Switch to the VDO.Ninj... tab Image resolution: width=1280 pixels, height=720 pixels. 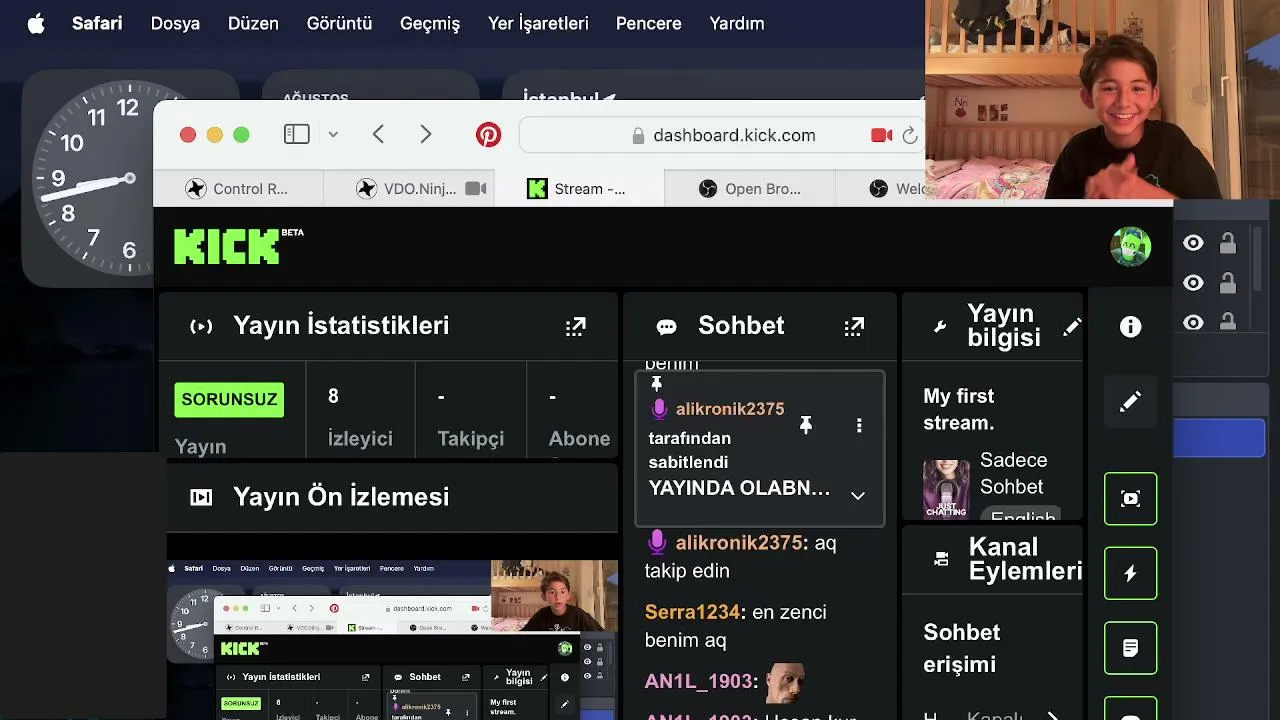408,188
